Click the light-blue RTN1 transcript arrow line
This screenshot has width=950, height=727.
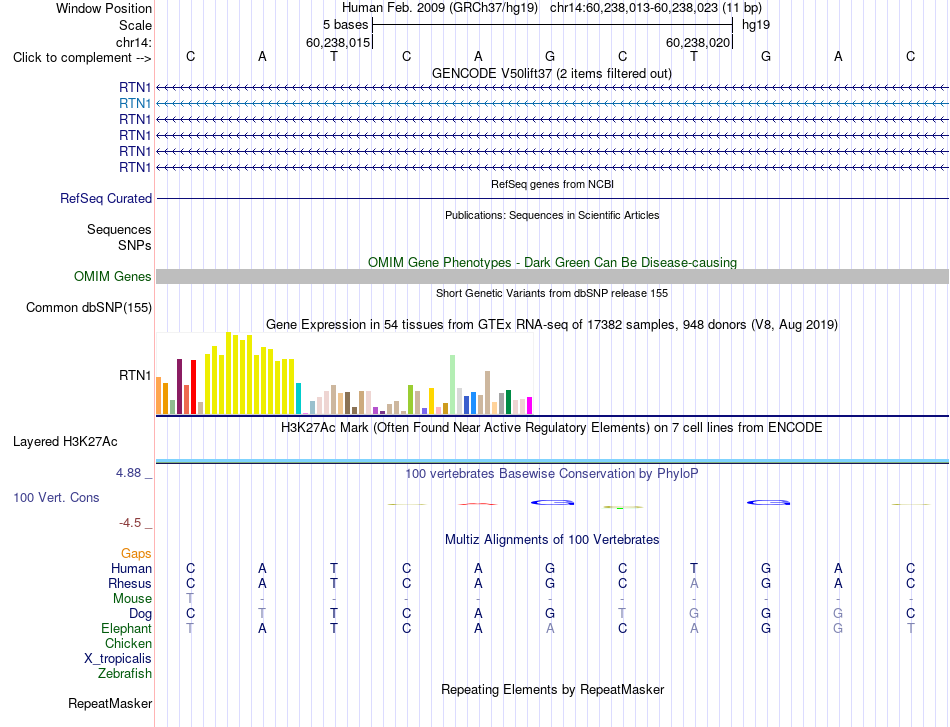pos(552,104)
